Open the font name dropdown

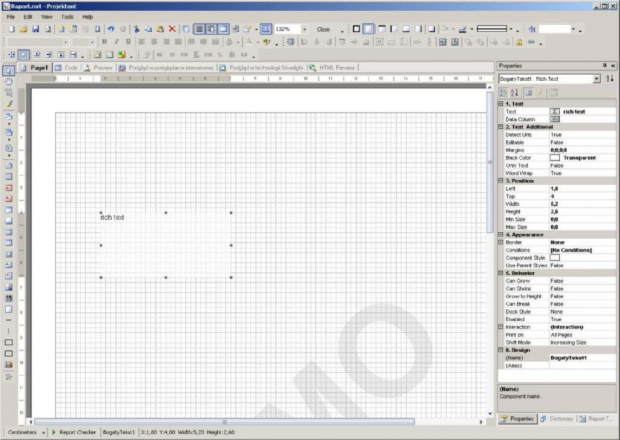click(x=66, y=42)
